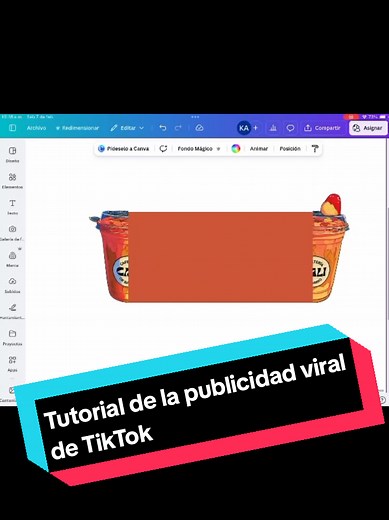Open the Posición panel
389x520 pixels.
coord(290,149)
